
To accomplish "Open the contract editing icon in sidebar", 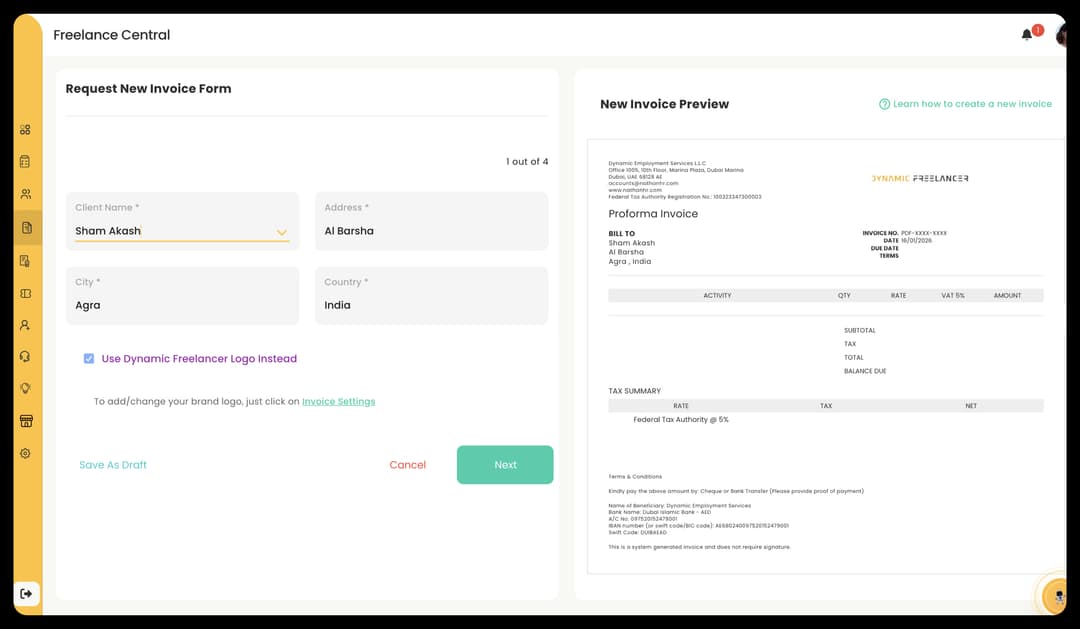I will pos(25,258).
